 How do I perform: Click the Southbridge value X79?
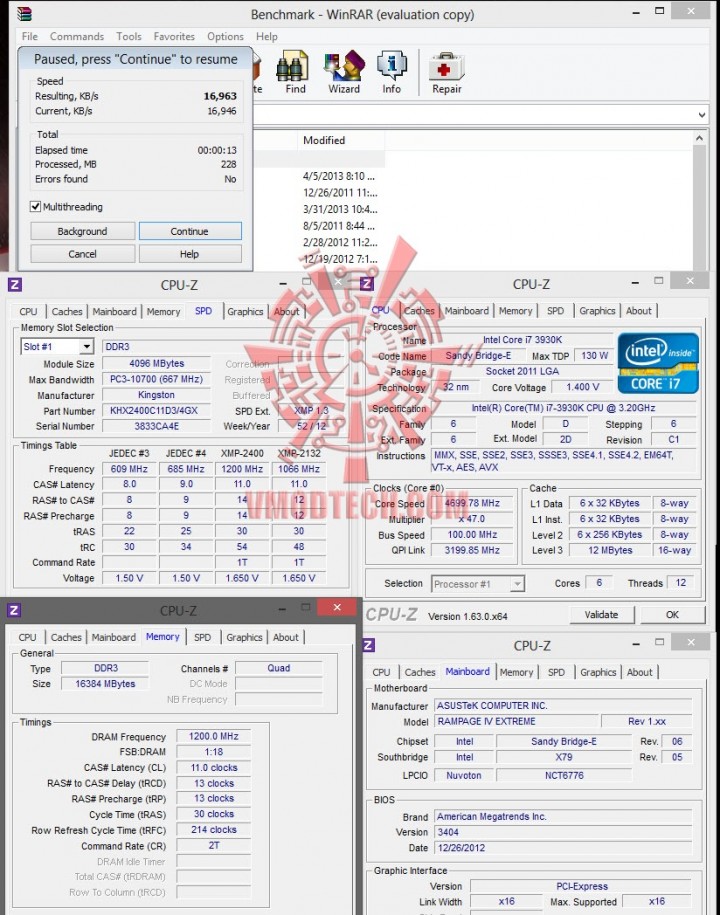(564, 757)
